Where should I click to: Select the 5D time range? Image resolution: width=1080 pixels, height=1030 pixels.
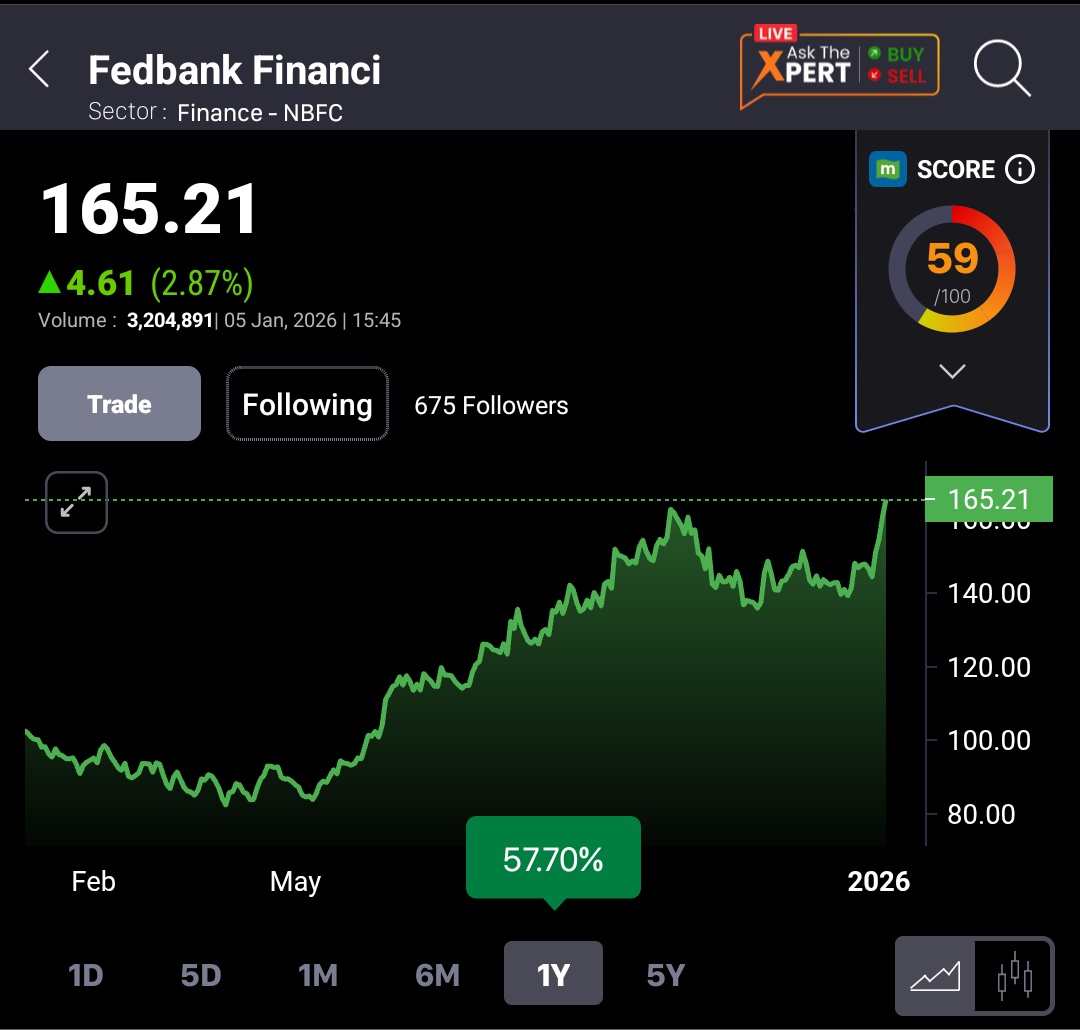tap(200, 975)
